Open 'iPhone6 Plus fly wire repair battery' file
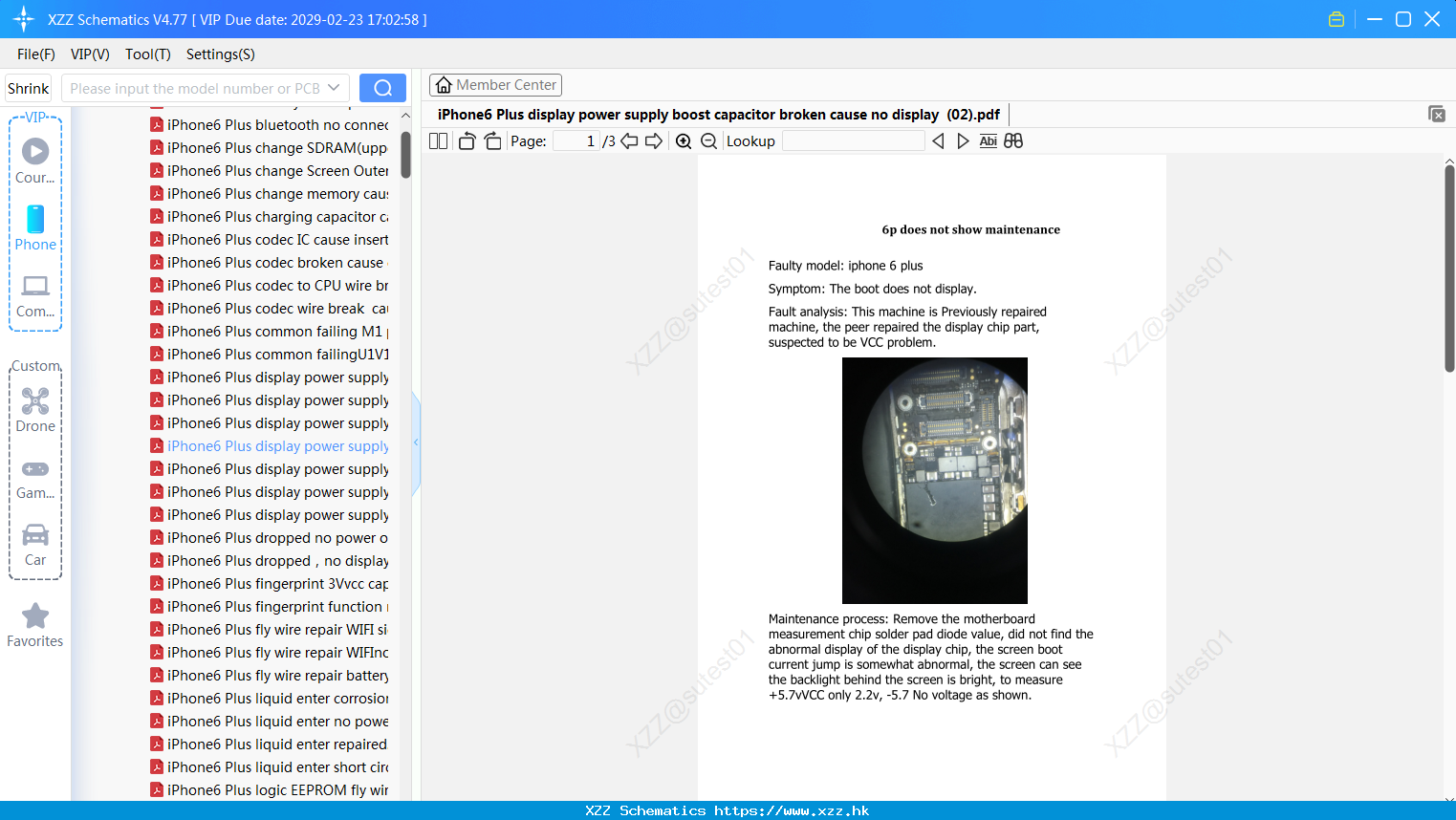The height and width of the screenshot is (820, 1456). coord(270,676)
